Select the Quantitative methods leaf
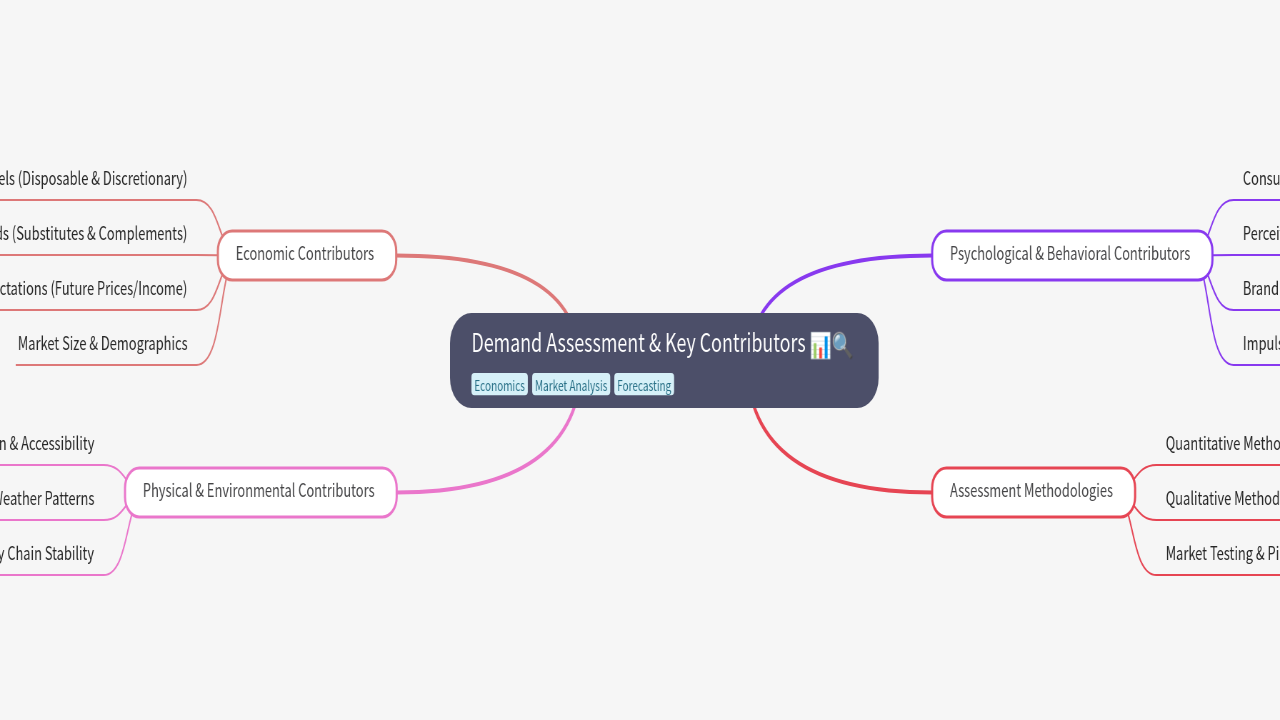 [x=1222, y=444]
